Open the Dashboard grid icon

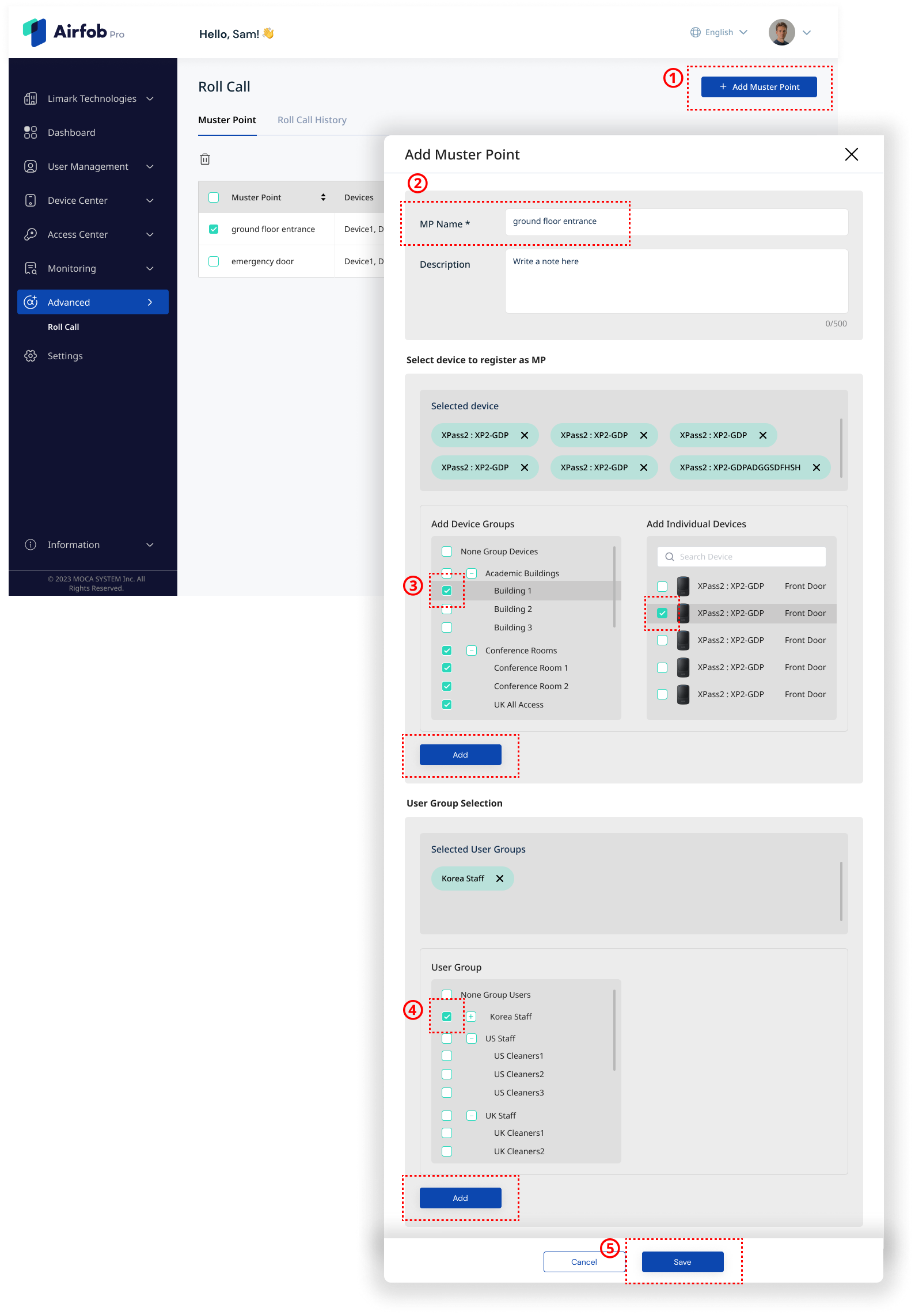pos(31,132)
